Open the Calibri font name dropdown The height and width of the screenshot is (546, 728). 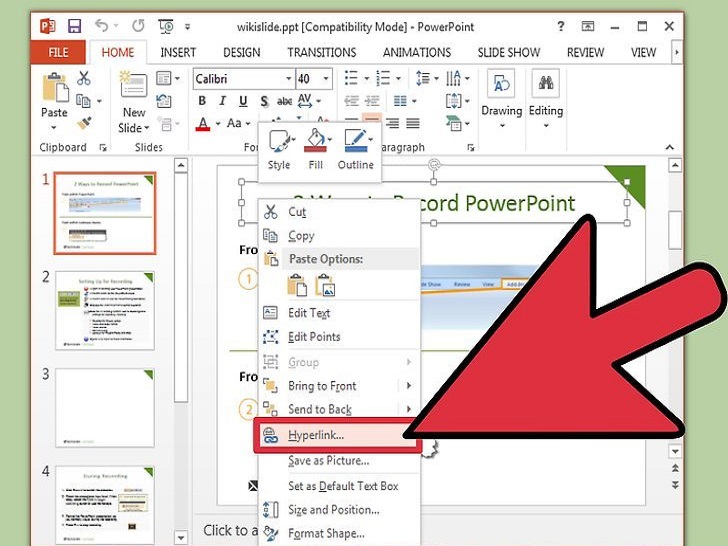click(288, 78)
